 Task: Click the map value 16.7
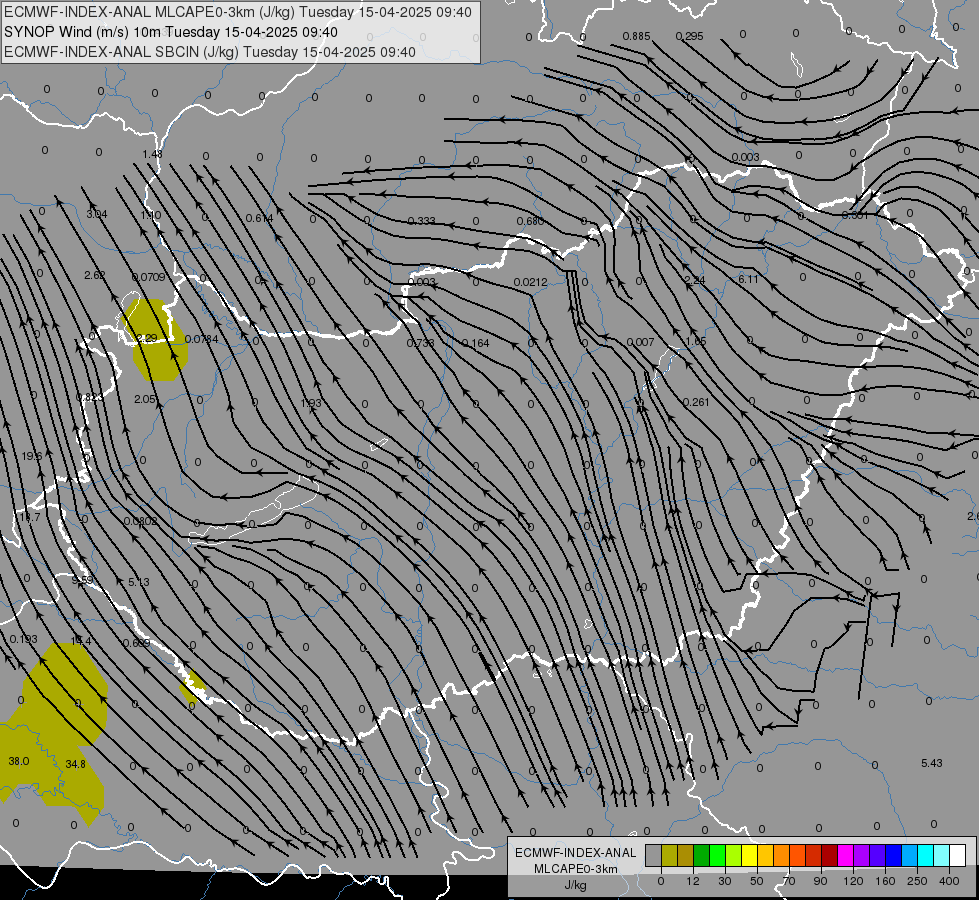coord(29,517)
